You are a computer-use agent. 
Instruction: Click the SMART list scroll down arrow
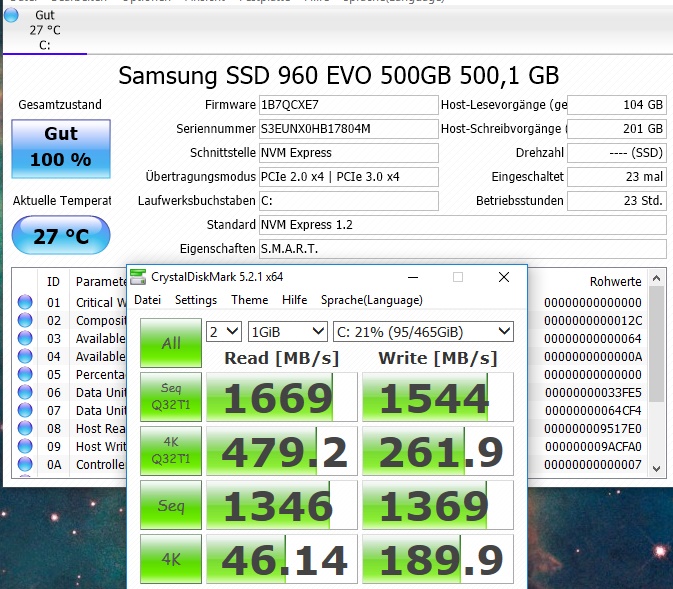tap(656, 468)
